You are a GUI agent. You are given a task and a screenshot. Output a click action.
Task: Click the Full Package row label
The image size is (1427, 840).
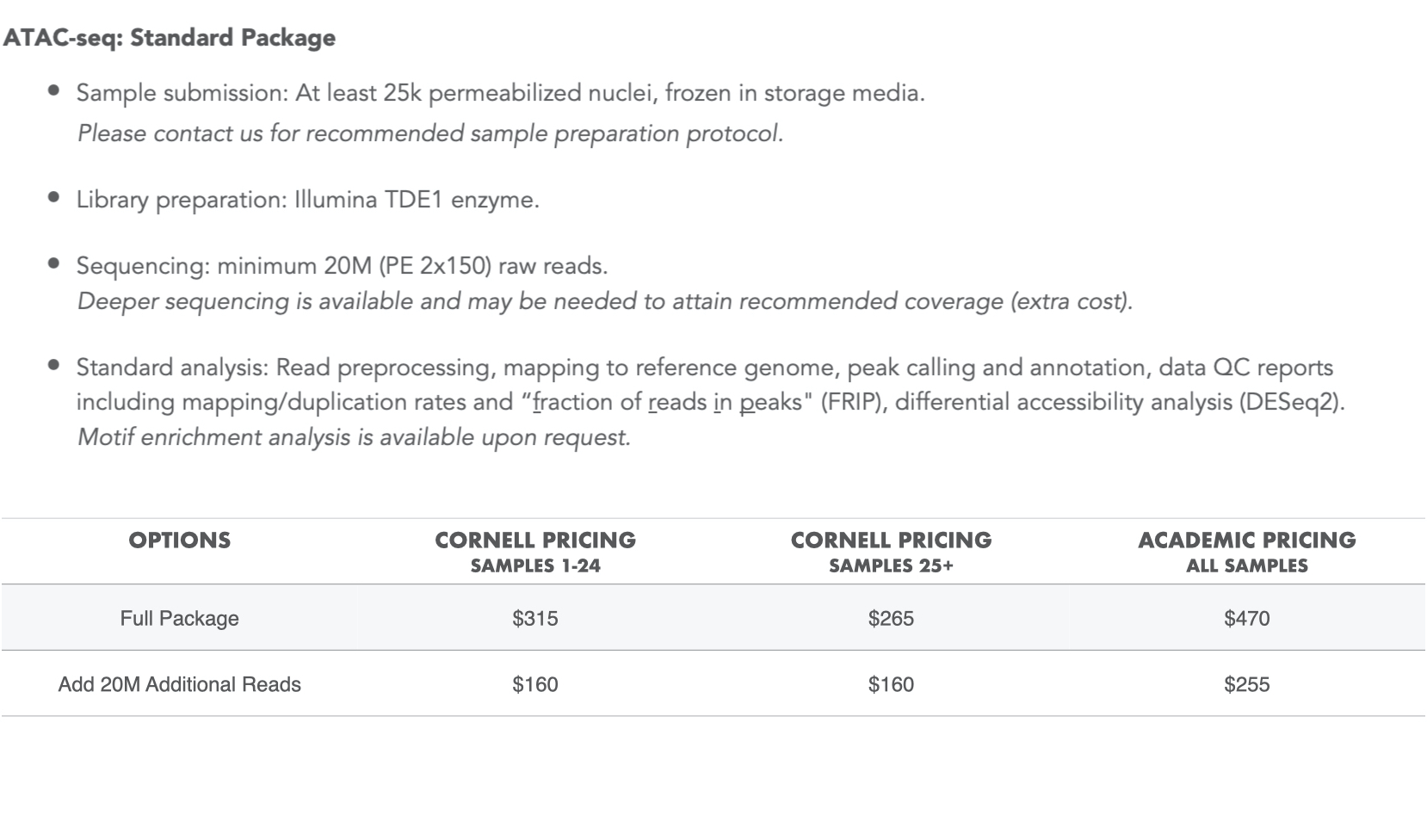click(x=180, y=618)
